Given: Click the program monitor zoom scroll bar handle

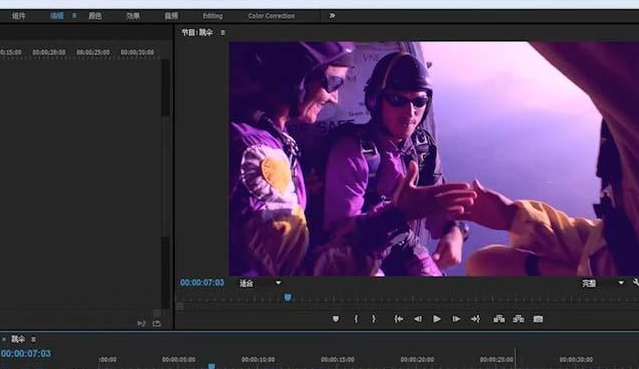Looking at the screenshot, I should (180, 307).
